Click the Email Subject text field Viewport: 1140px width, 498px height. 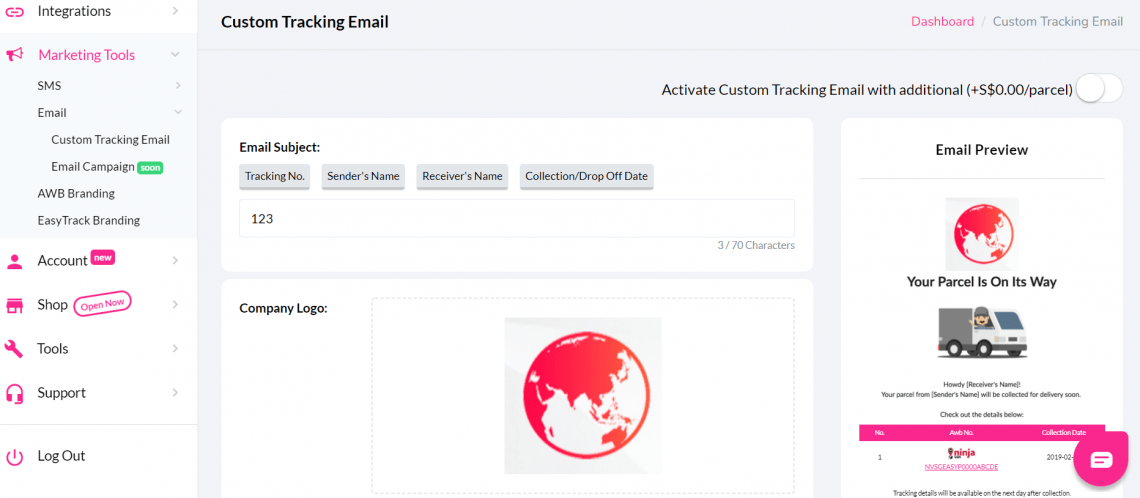pos(516,218)
